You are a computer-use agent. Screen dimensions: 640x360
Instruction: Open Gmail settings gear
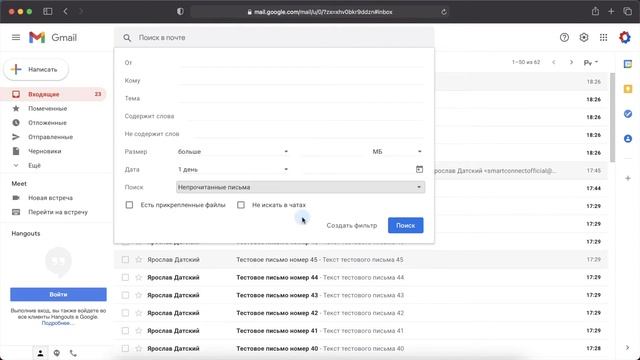coord(584,38)
